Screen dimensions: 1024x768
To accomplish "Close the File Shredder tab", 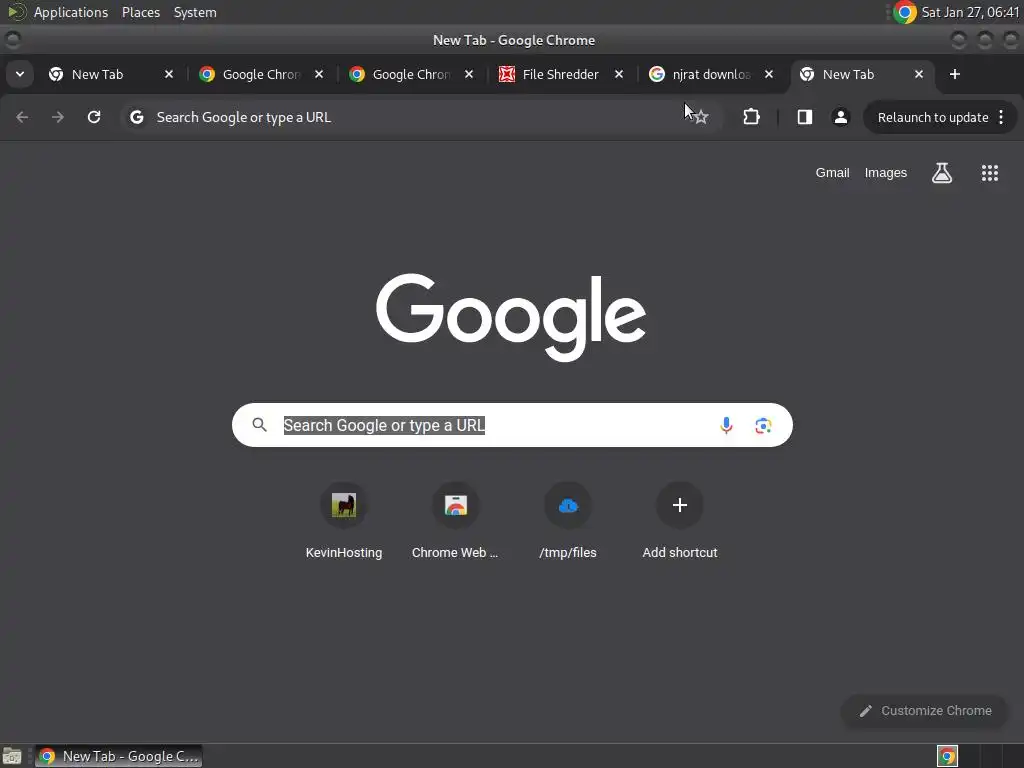I will tap(618, 74).
